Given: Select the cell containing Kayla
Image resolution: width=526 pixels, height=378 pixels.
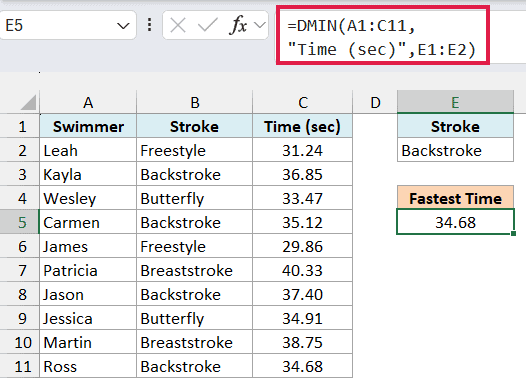Looking at the screenshot, I should coord(88,174).
